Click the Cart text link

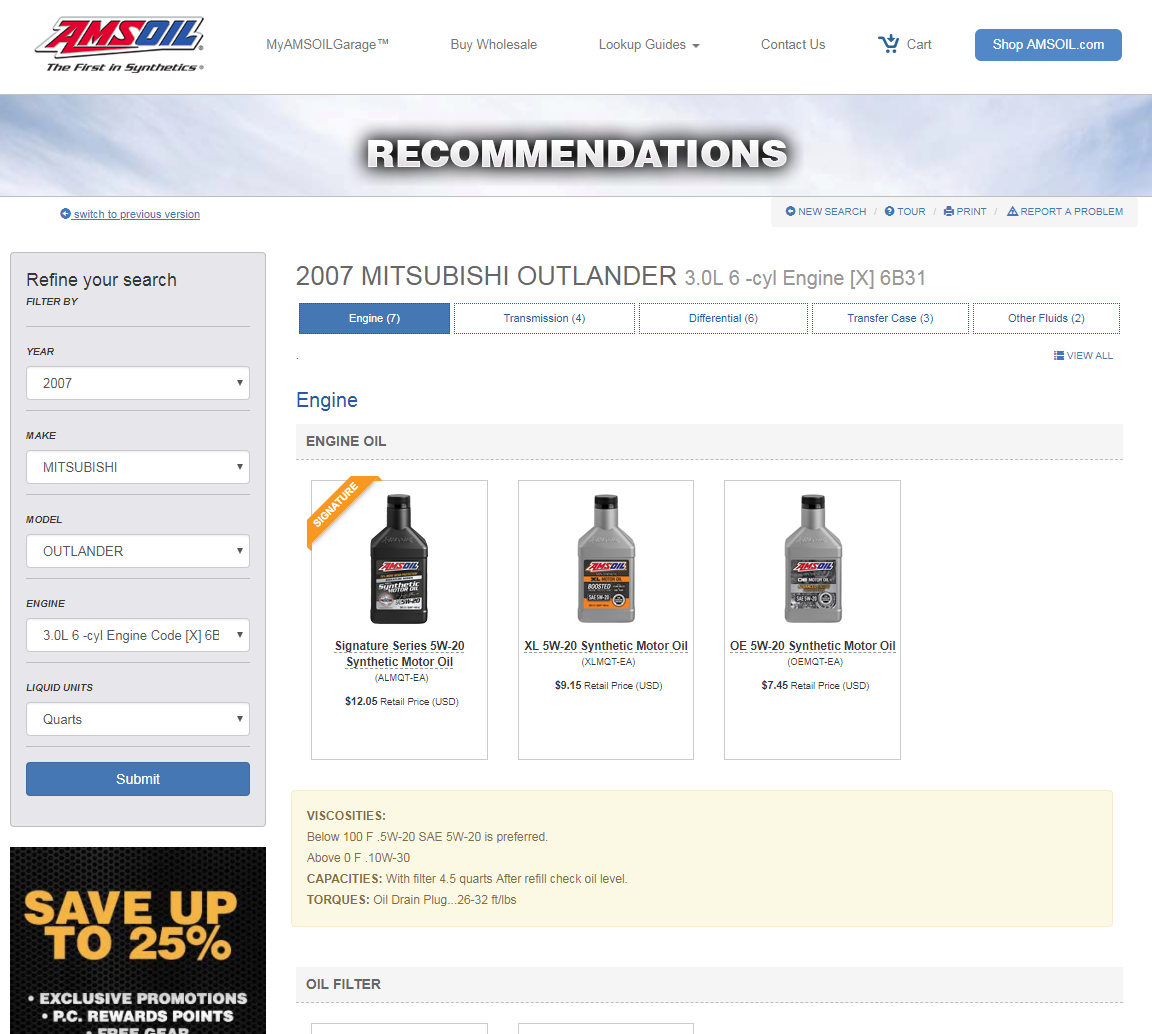[918, 45]
